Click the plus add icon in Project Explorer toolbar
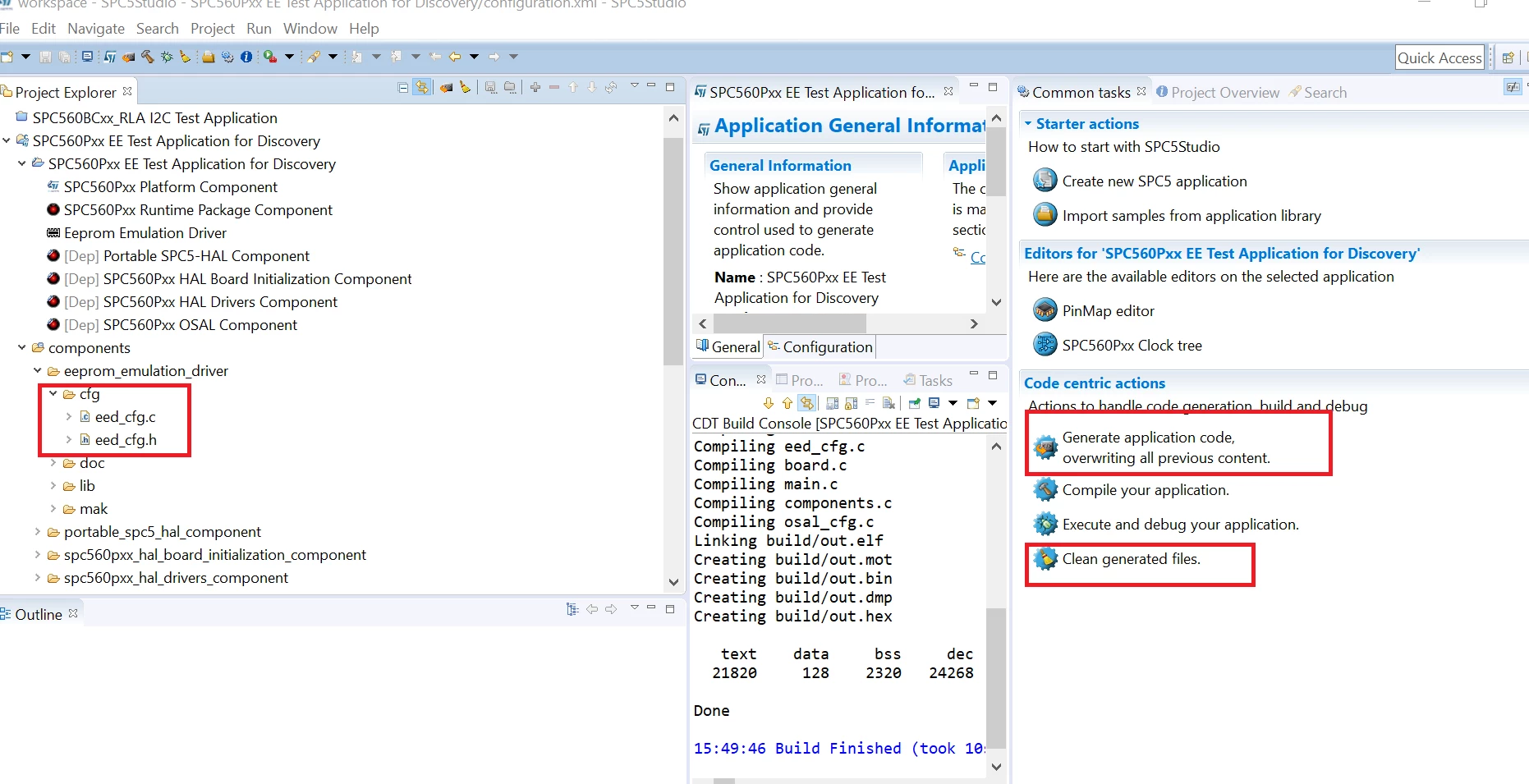Screen dimensions: 1529x784 535,88
